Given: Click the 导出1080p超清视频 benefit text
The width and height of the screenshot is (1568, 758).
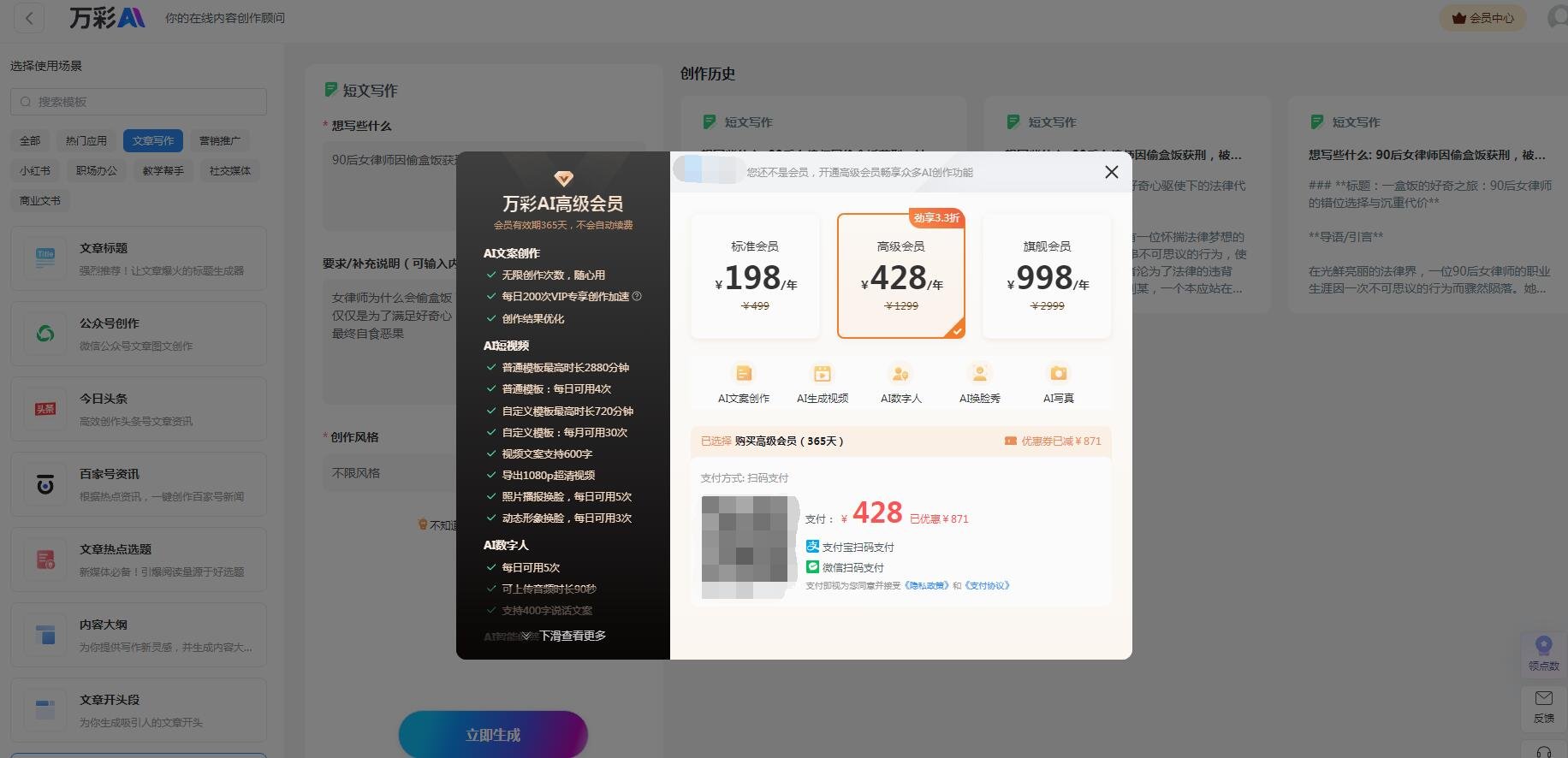Looking at the screenshot, I should pyautogui.click(x=548, y=476).
